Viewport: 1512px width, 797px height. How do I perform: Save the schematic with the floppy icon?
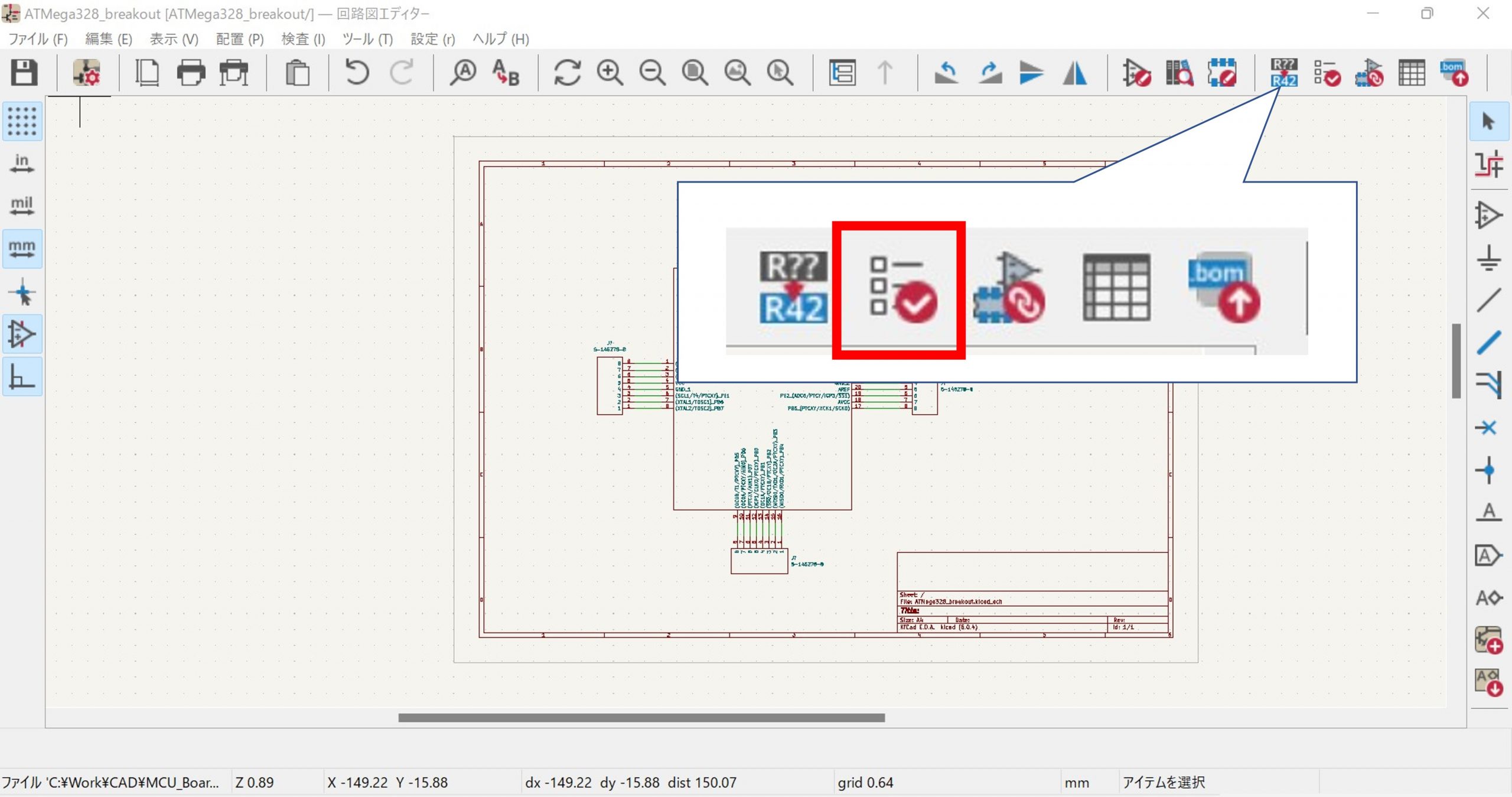point(24,73)
